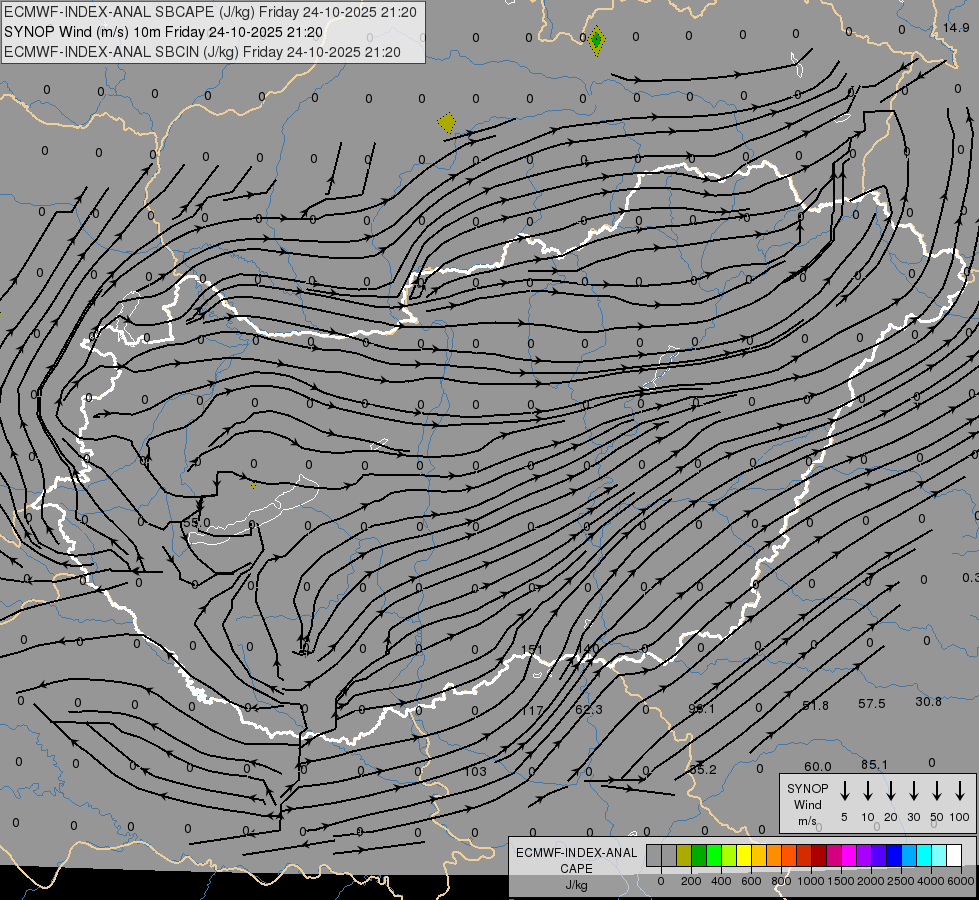Click the 140 CAPE value on the map
The width and height of the screenshot is (979, 900).
(588, 650)
